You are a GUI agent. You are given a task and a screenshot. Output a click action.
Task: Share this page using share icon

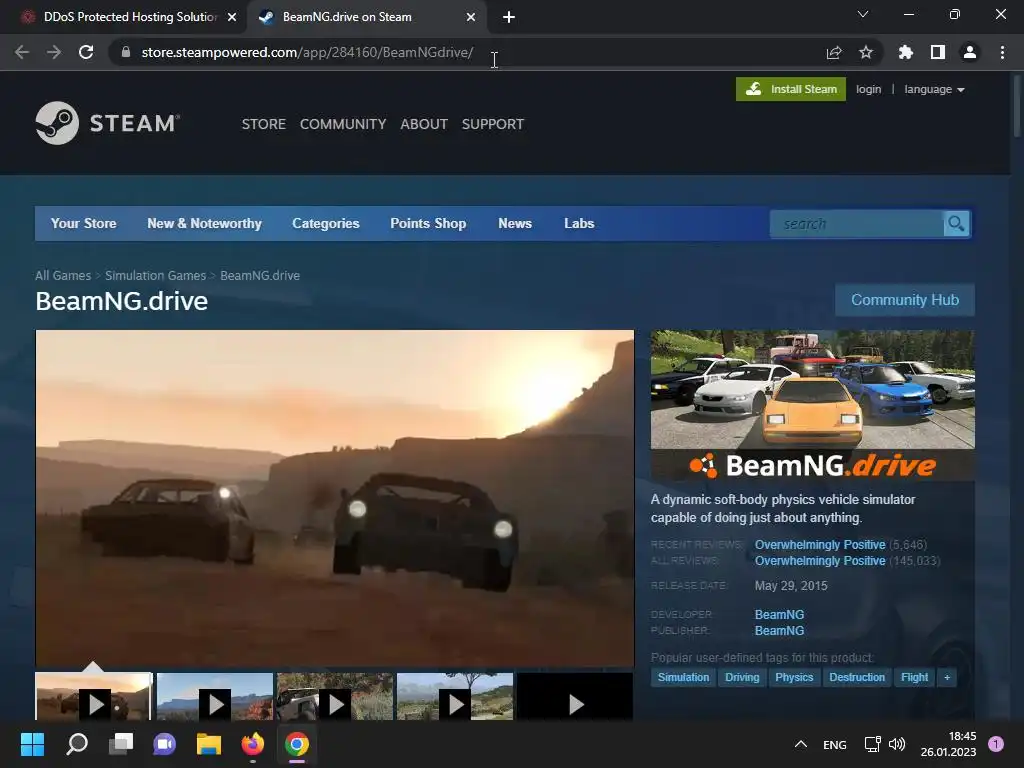[834, 52]
